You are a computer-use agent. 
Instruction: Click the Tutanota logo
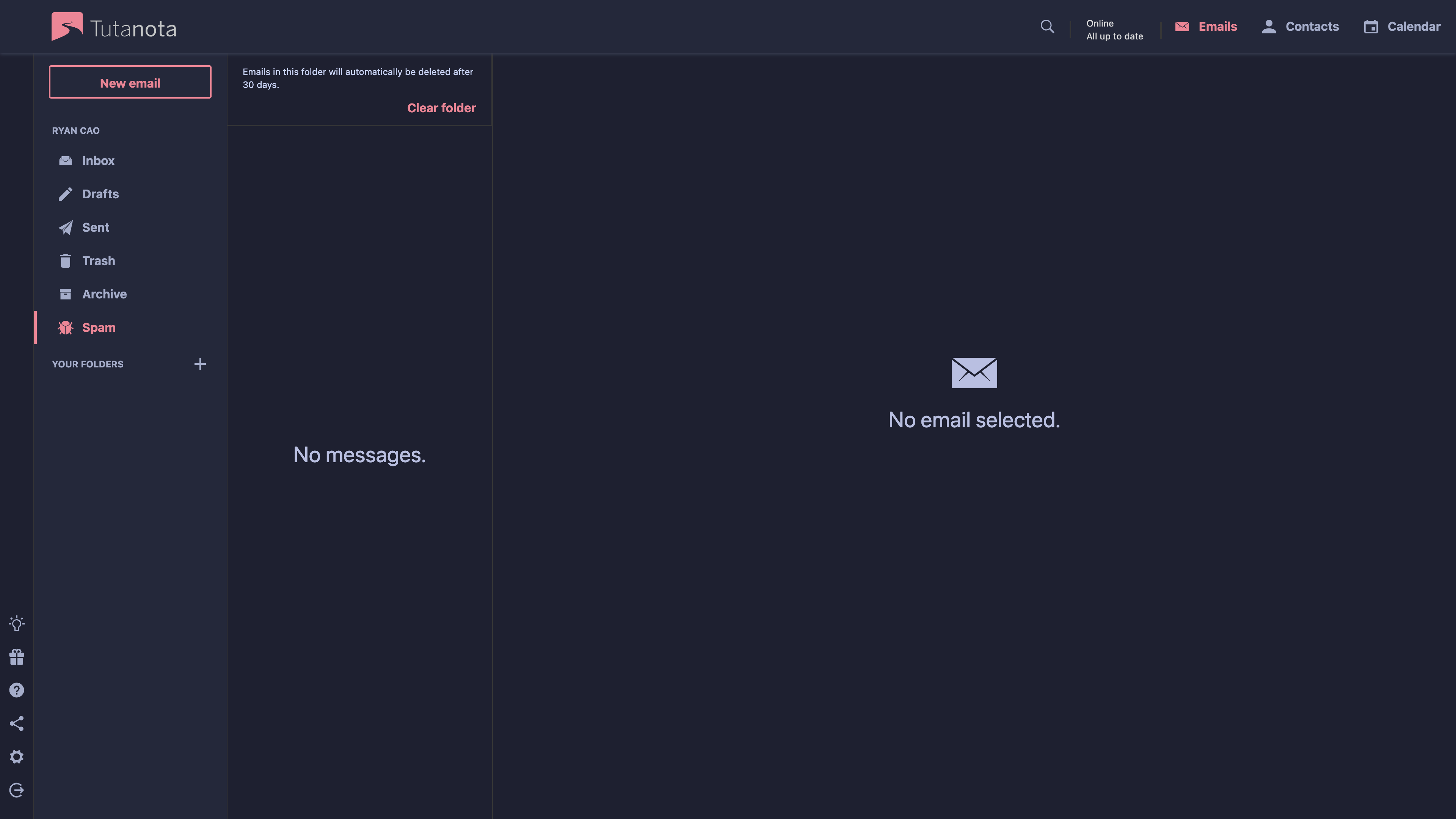[x=114, y=27]
